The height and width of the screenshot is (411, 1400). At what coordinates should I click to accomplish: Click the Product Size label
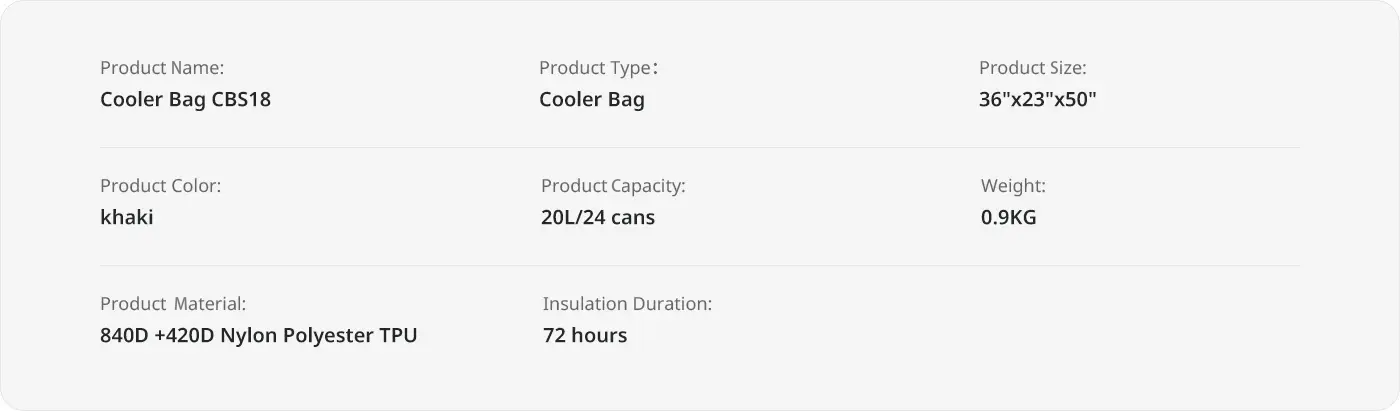1032,68
